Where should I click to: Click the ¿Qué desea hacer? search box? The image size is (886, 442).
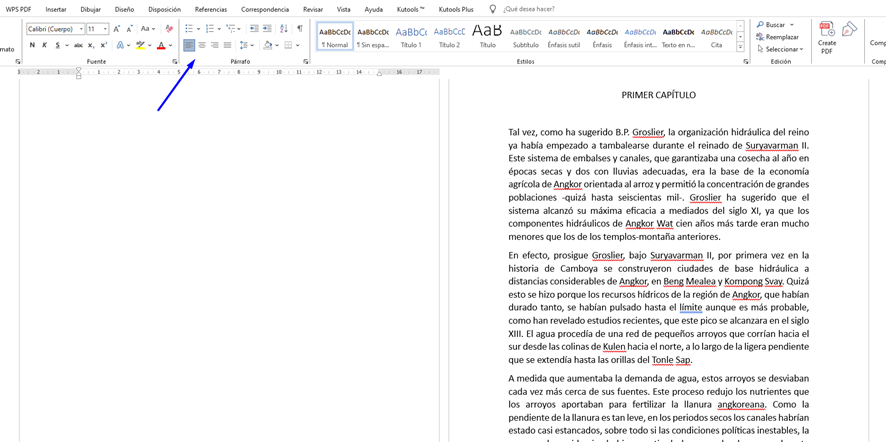(528, 9)
